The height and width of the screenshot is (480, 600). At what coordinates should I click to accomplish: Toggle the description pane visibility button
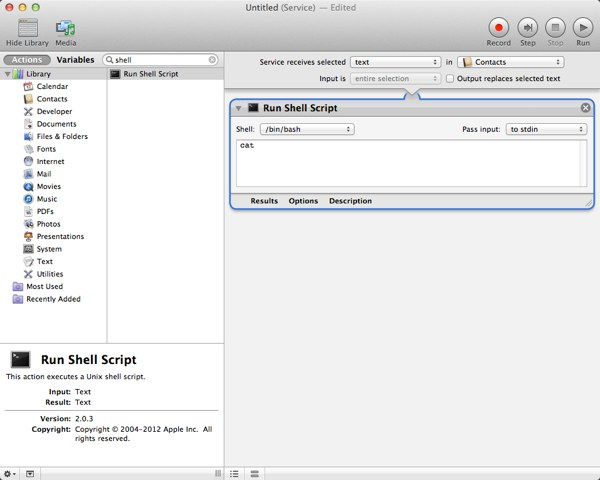click(x=30, y=474)
